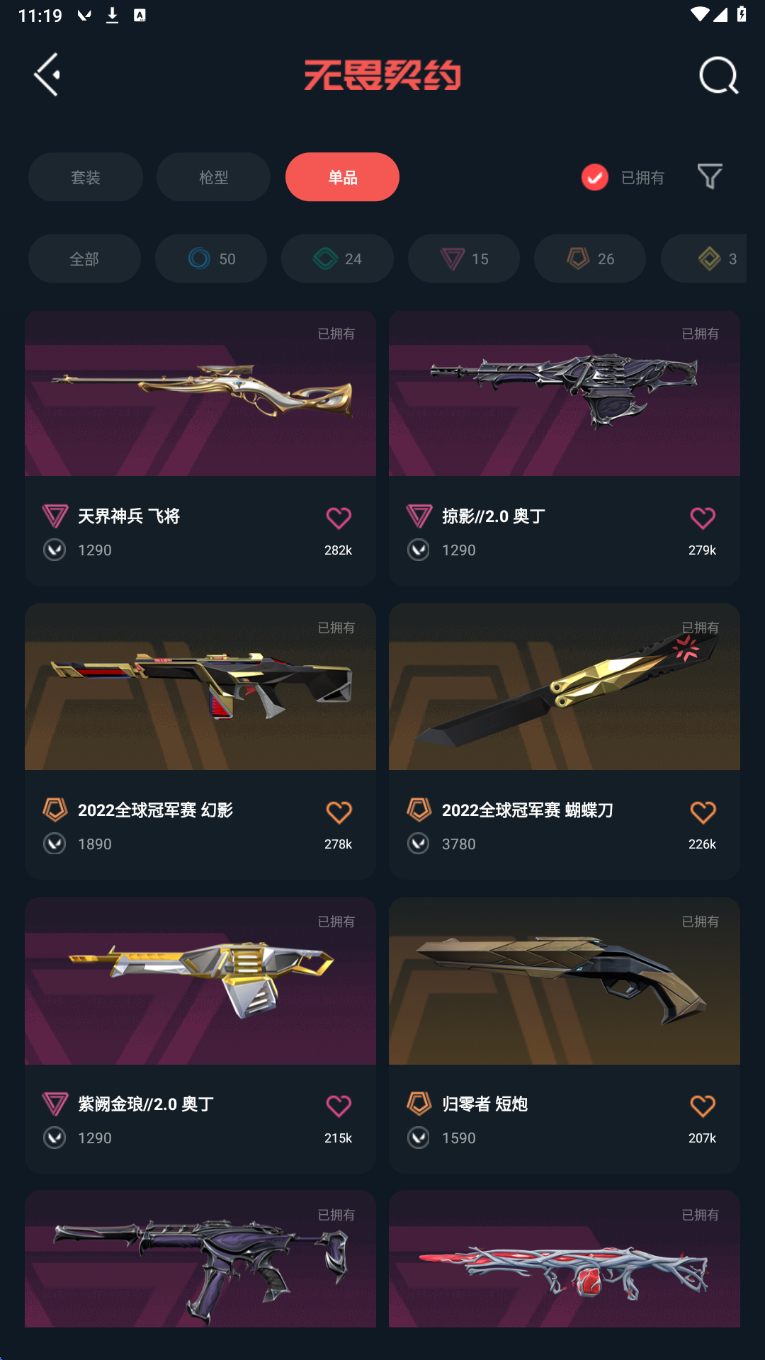Switch to the 套装 tab
Viewport: 765px width, 1360px height.
point(85,177)
